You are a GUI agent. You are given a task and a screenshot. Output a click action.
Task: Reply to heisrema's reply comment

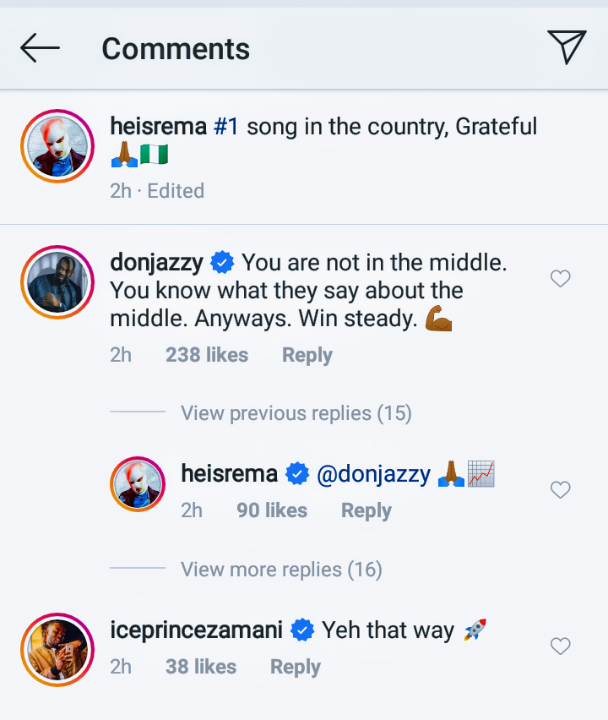366,510
